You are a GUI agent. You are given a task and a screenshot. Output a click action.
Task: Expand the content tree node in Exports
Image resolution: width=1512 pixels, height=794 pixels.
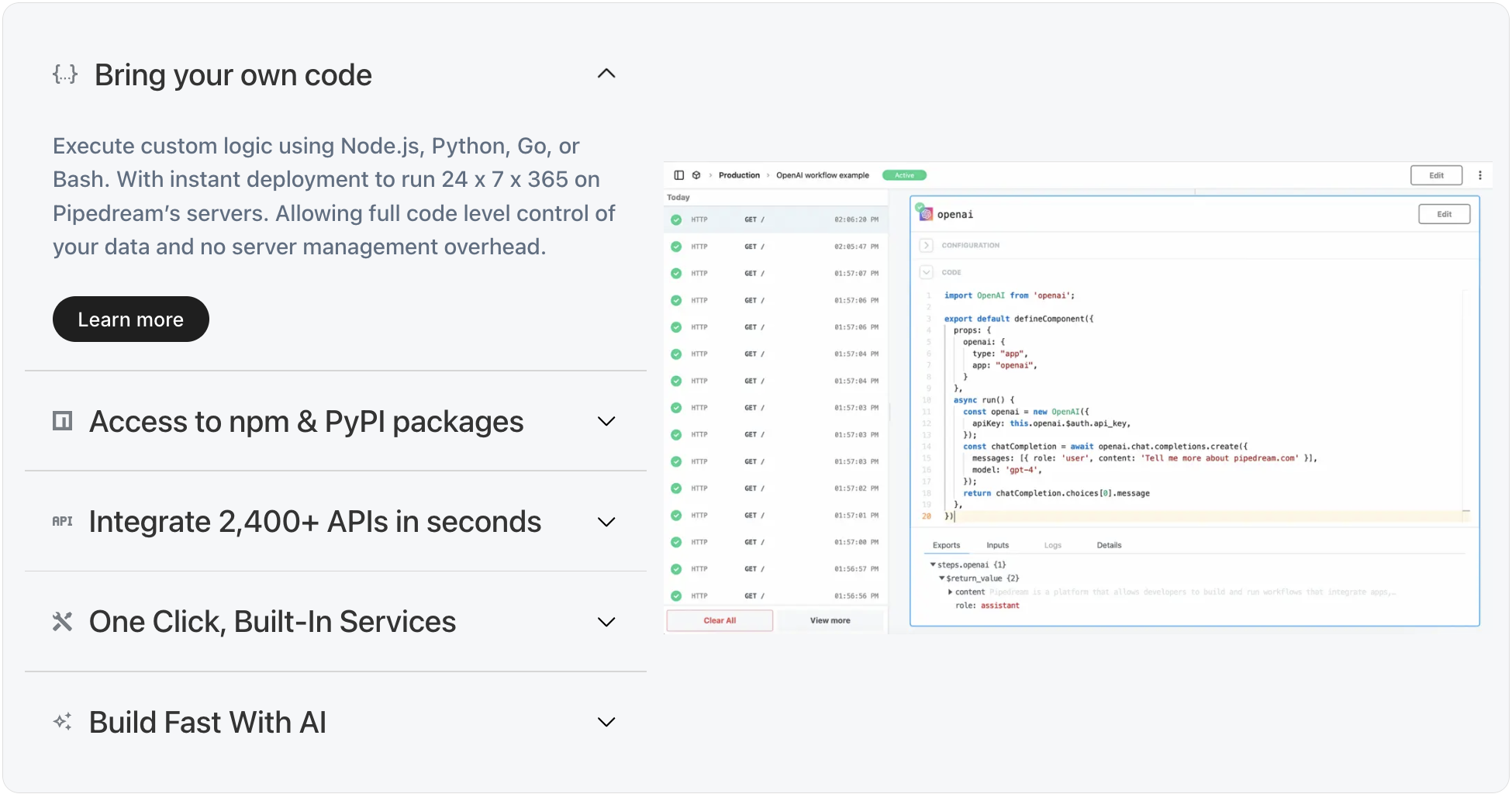[950, 592]
